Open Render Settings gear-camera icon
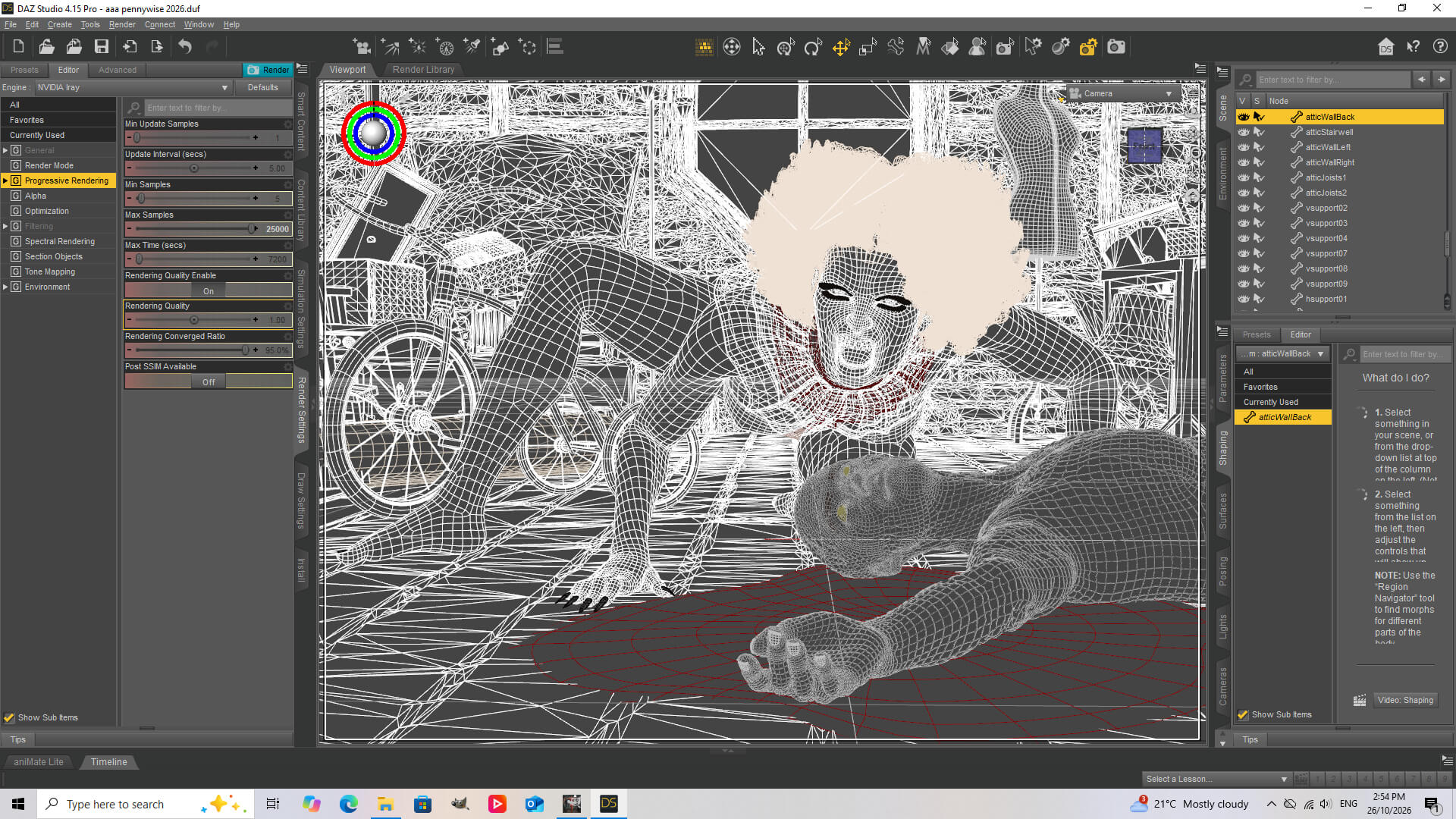This screenshot has height=819, width=1456. coord(1088,47)
